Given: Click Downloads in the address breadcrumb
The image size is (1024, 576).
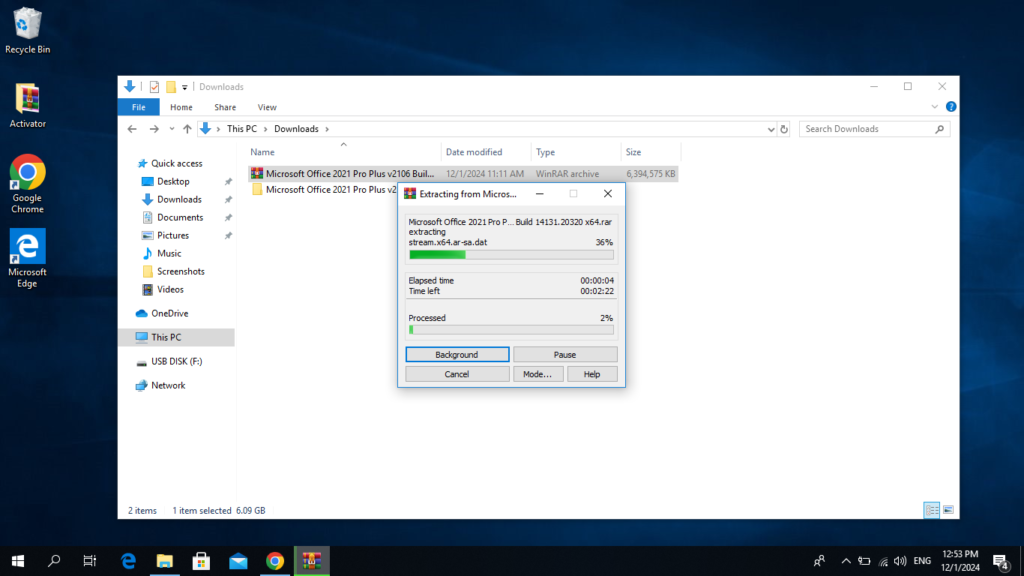Looking at the screenshot, I should coord(296,129).
